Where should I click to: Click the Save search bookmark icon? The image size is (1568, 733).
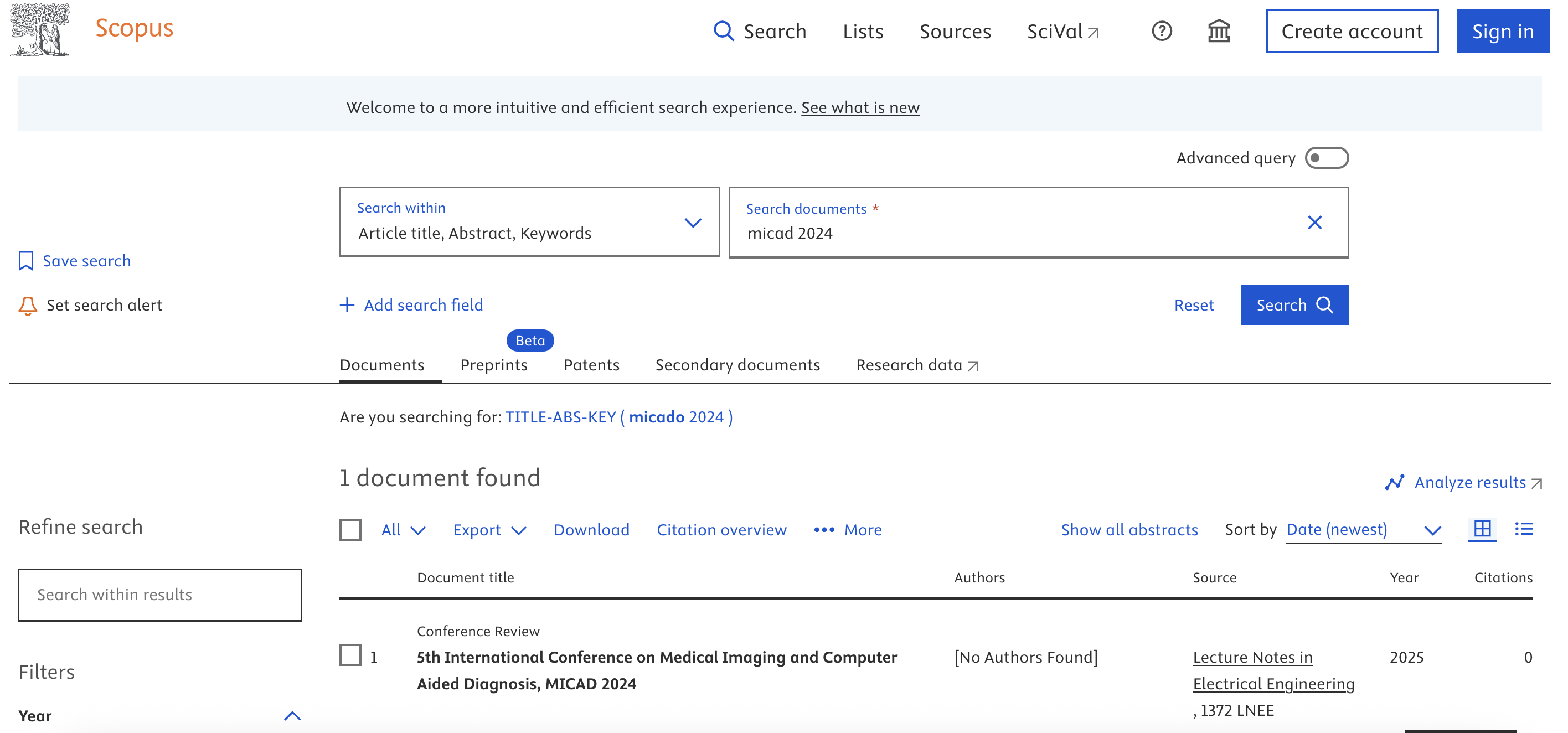click(25, 261)
